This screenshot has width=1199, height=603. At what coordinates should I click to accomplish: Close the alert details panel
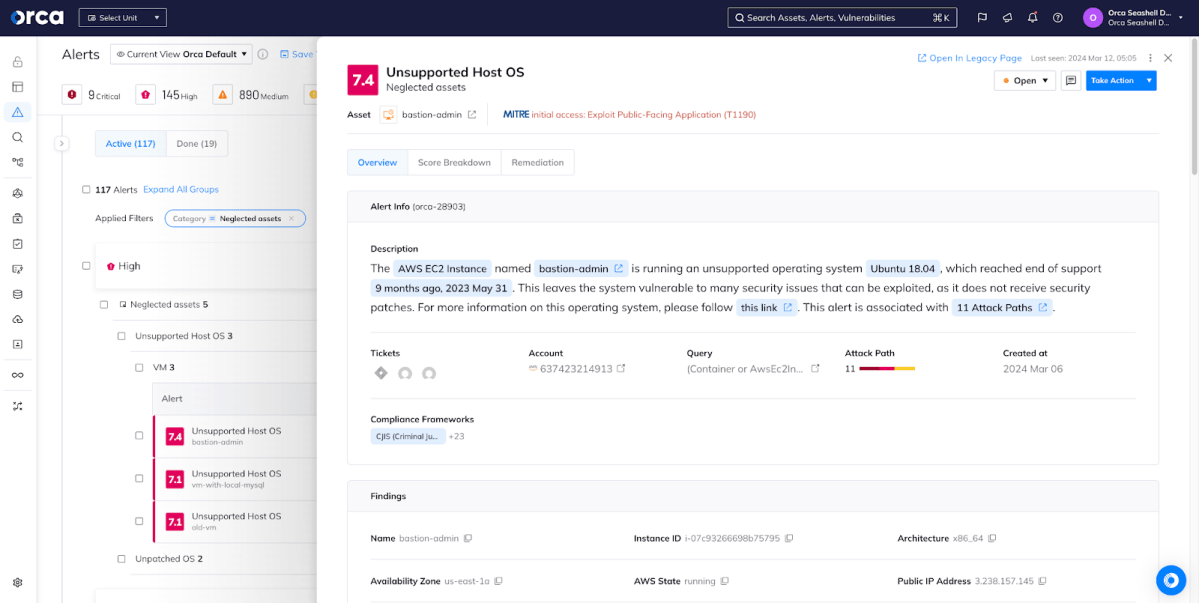[1168, 58]
